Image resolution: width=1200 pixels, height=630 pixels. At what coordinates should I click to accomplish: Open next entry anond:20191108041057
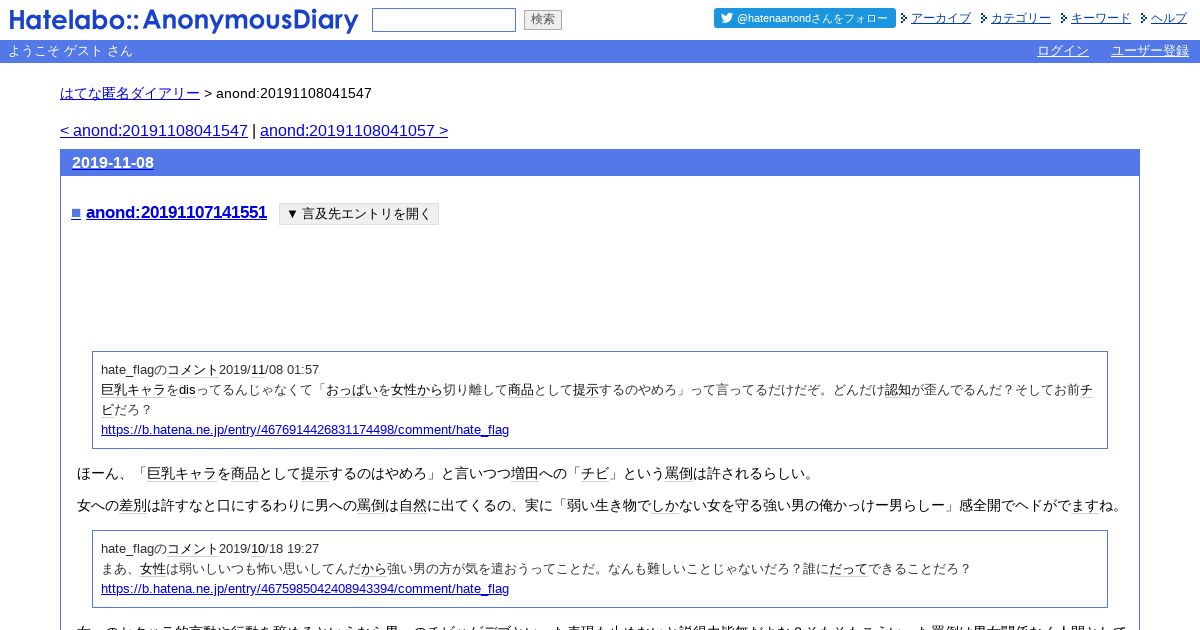354,131
